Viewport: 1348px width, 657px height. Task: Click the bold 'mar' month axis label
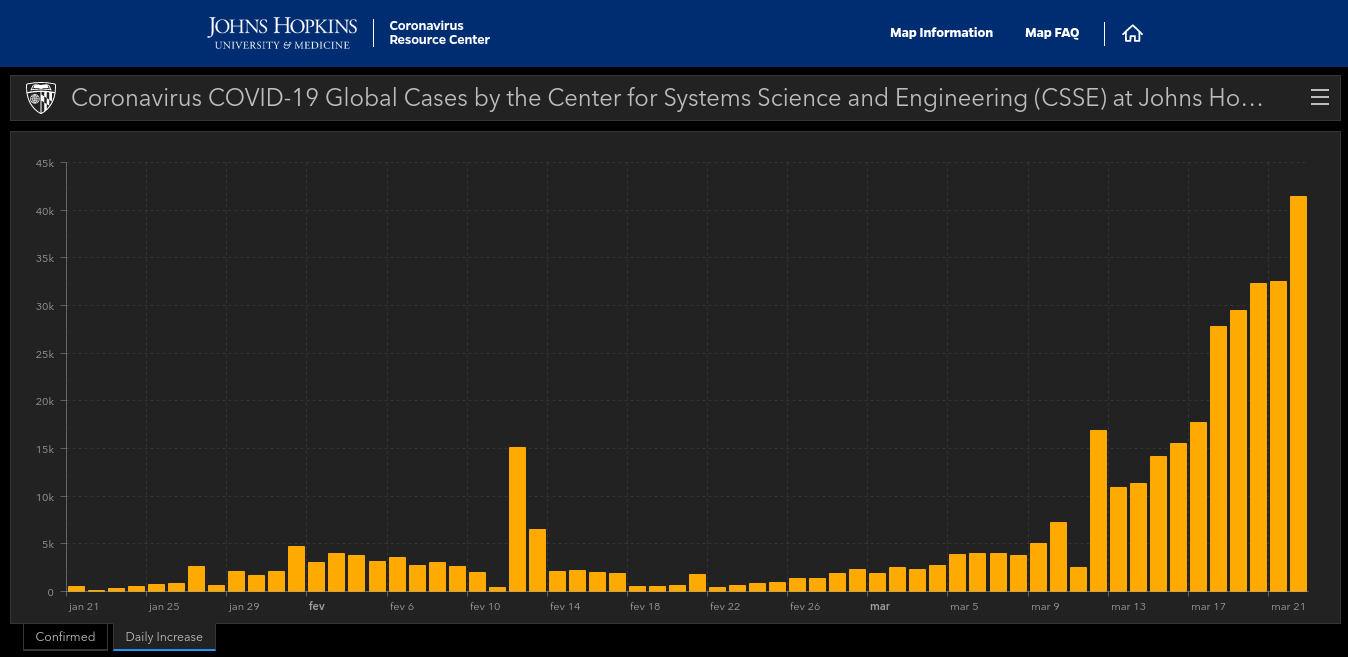click(879, 606)
